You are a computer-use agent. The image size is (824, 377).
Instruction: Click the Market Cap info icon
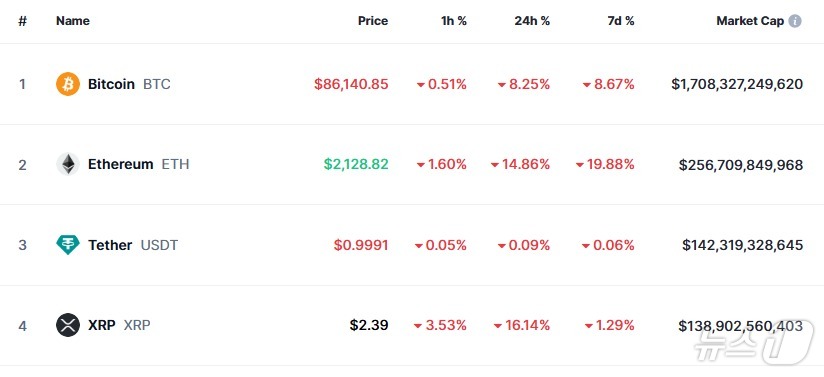(795, 21)
